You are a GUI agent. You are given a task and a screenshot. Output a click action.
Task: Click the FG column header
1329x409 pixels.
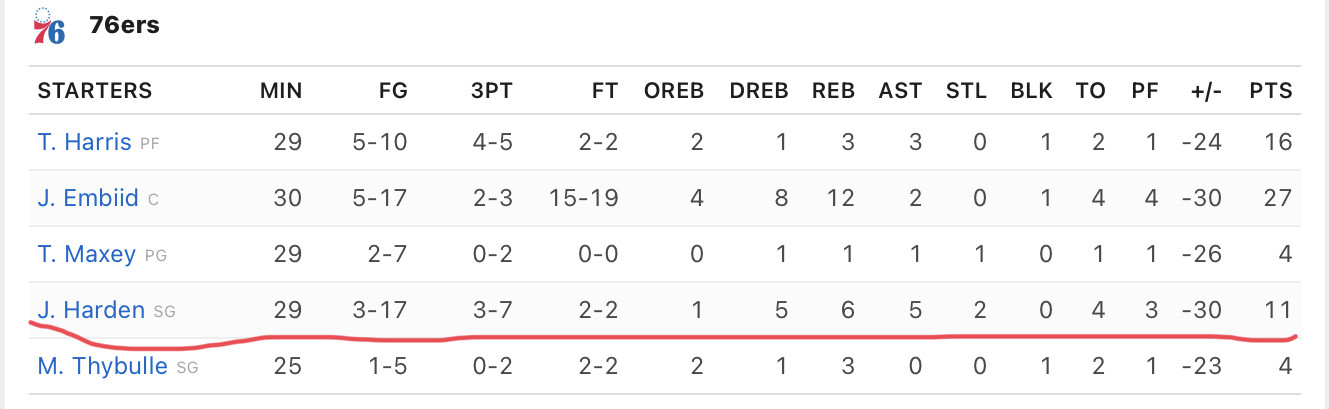point(393,91)
